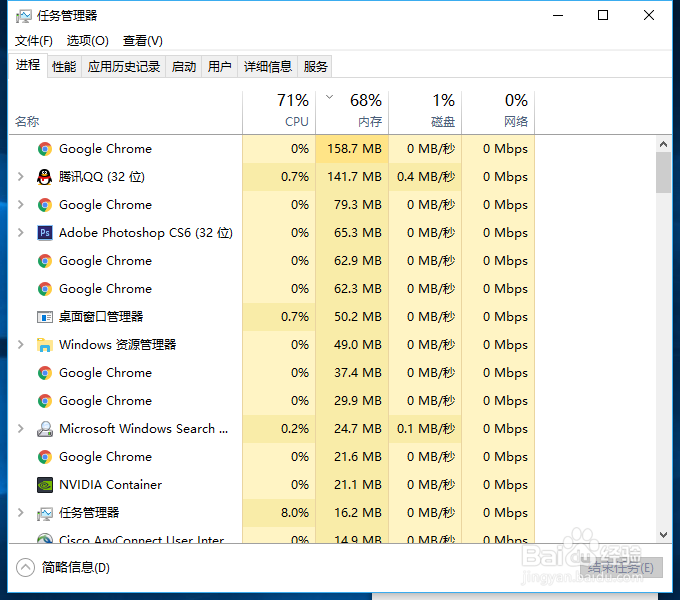Switch to the 启动 tab

(x=183, y=67)
